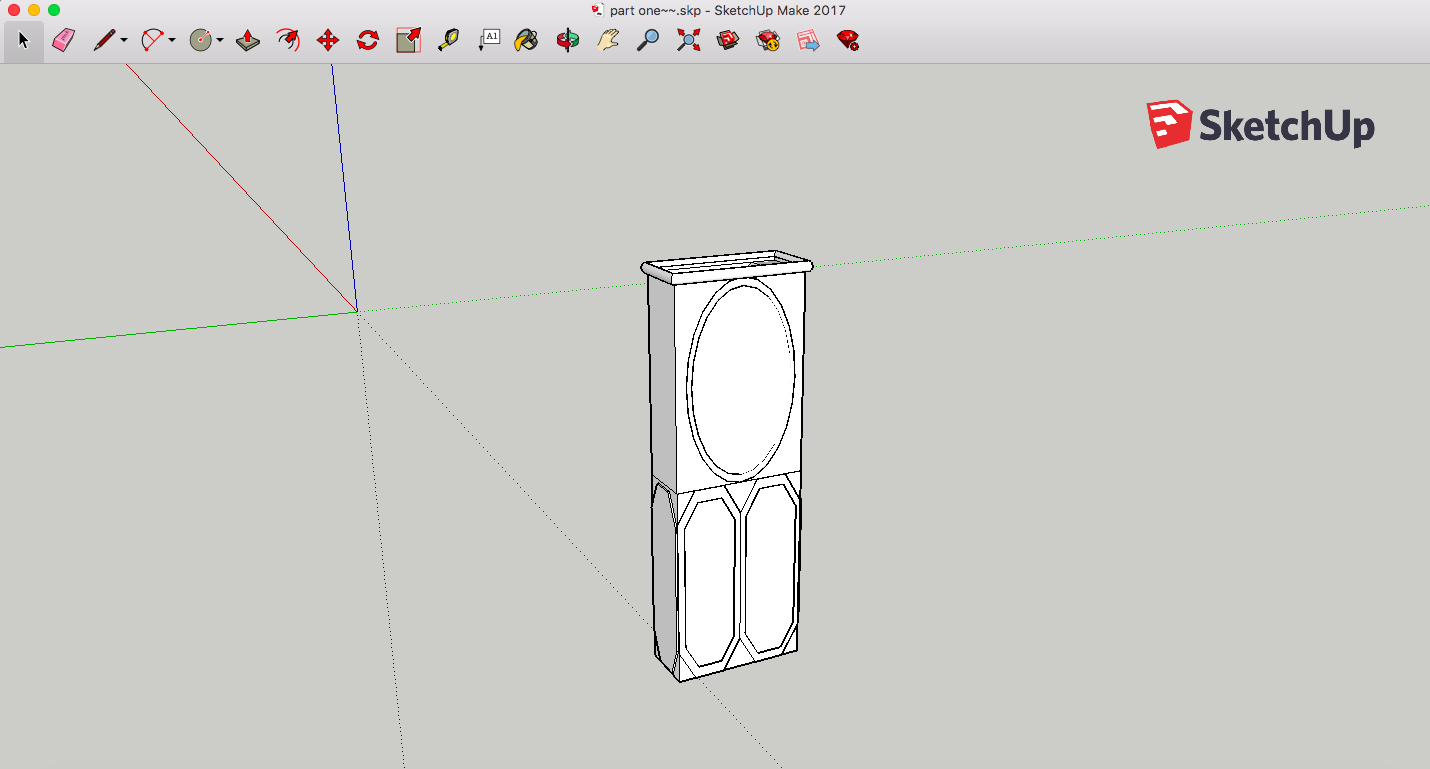Select the Move tool
The height and width of the screenshot is (769, 1430).
(327, 40)
